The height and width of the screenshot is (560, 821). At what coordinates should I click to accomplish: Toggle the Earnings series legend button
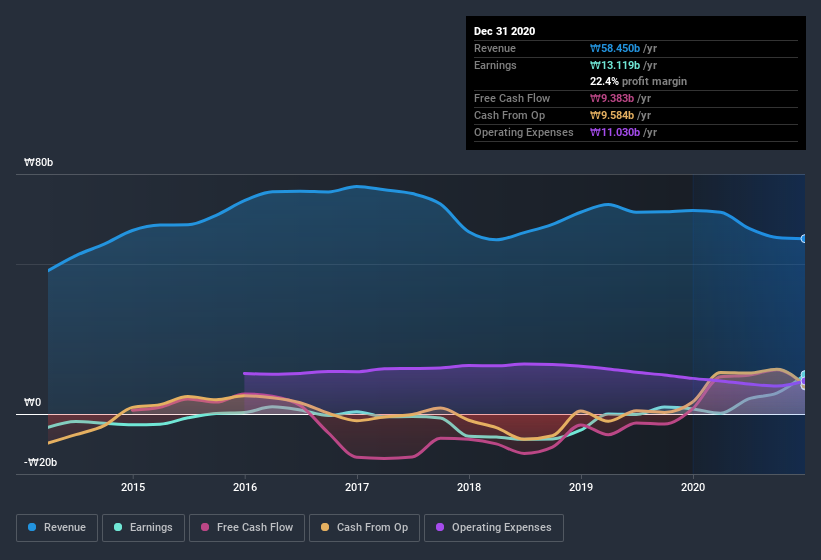(143, 528)
